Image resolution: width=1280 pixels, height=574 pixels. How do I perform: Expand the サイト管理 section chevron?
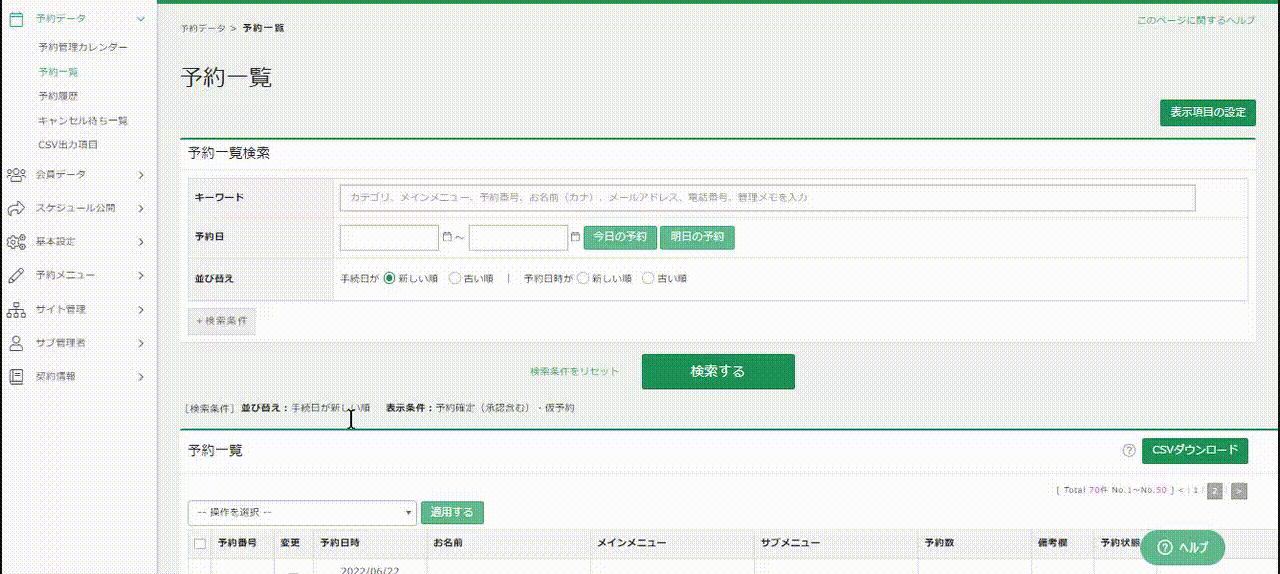[141, 309]
